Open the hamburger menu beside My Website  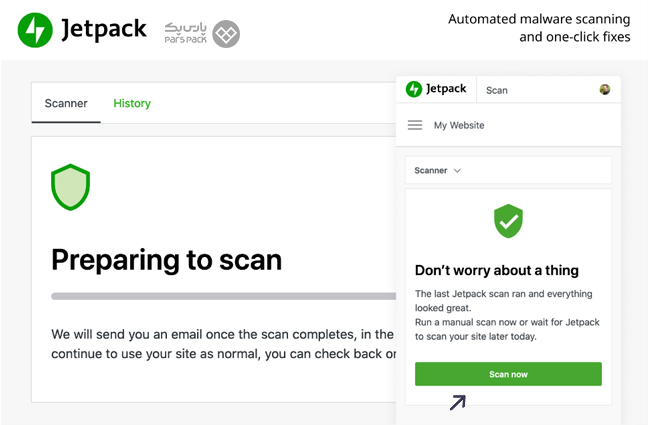[415, 125]
